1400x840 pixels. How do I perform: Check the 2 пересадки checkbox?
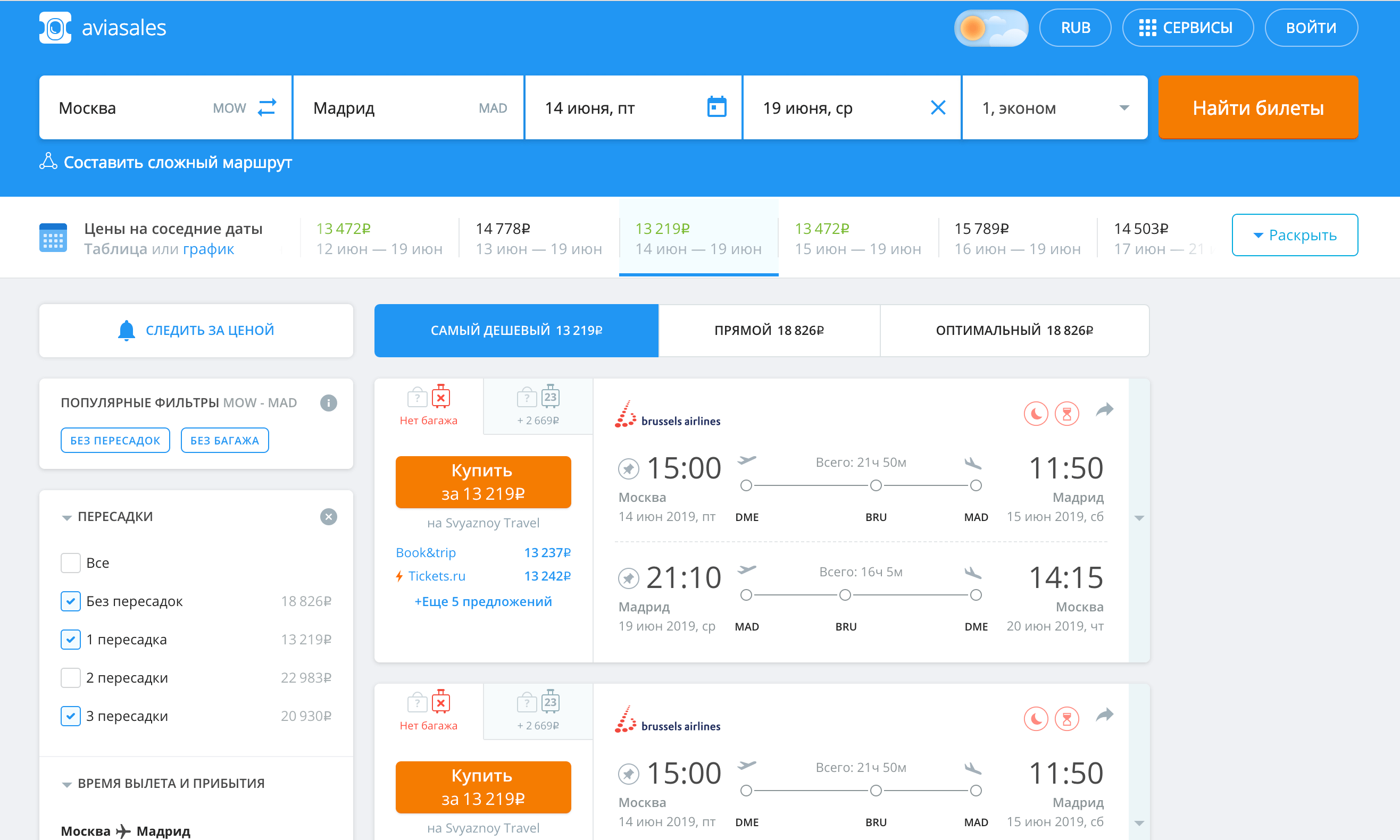click(70, 677)
